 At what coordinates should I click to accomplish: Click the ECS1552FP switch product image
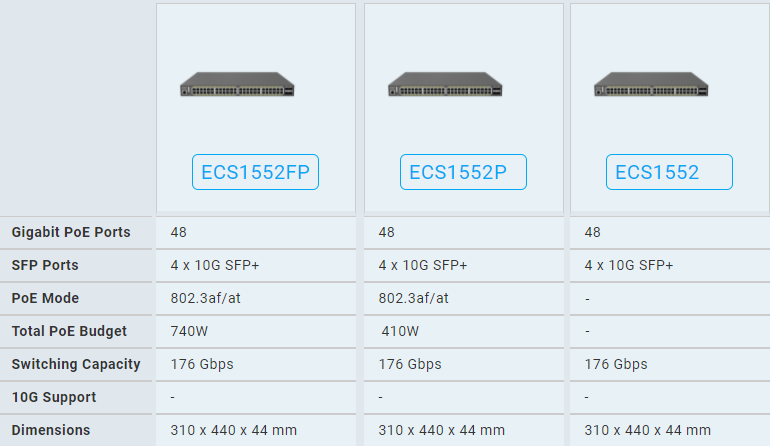tap(237, 84)
